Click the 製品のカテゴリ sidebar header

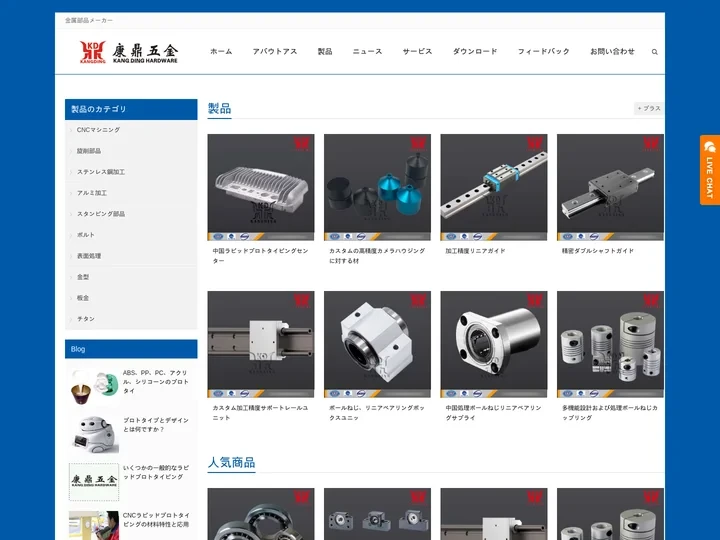131,109
